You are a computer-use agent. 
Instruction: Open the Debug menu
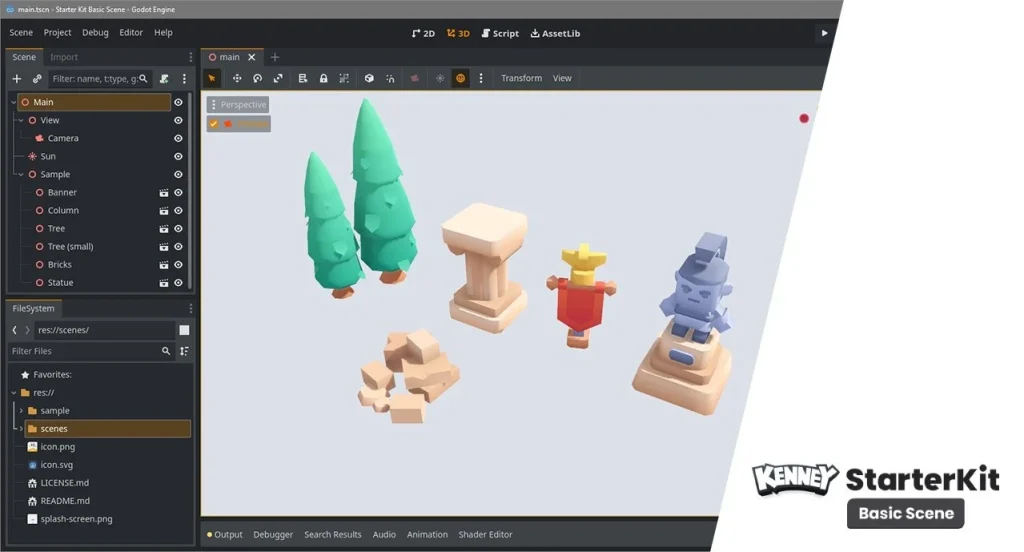point(95,33)
